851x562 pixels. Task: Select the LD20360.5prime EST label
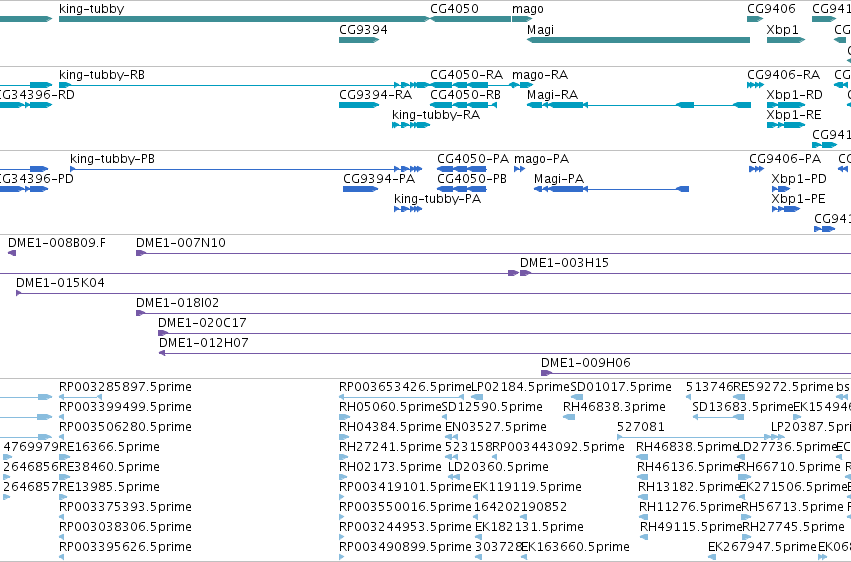498,468
